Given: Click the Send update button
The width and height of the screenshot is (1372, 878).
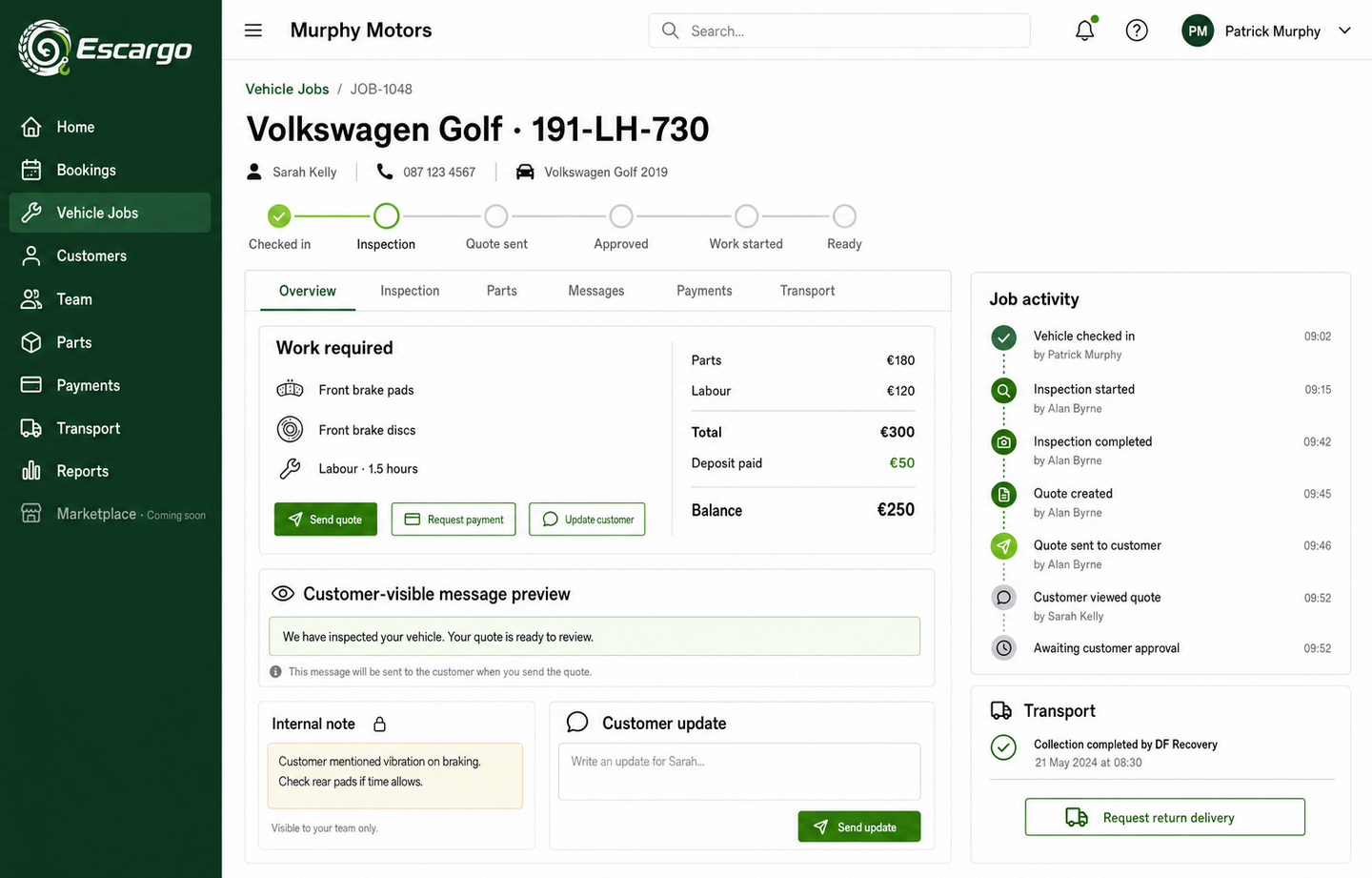Looking at the screenshot, I should 859,827.
